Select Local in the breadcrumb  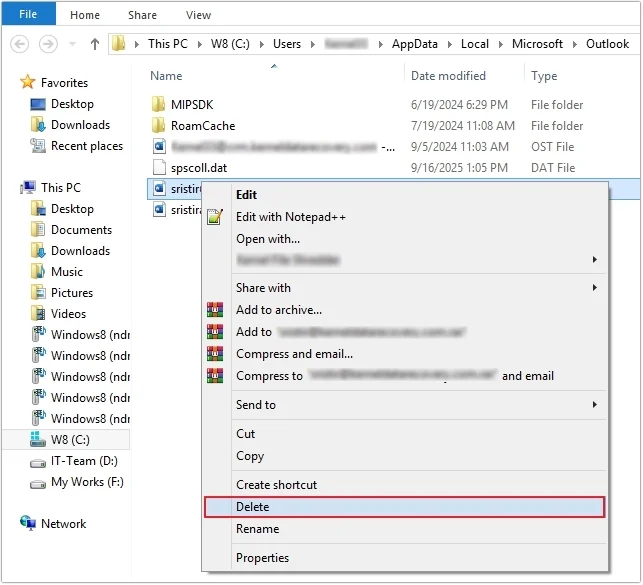475,44
